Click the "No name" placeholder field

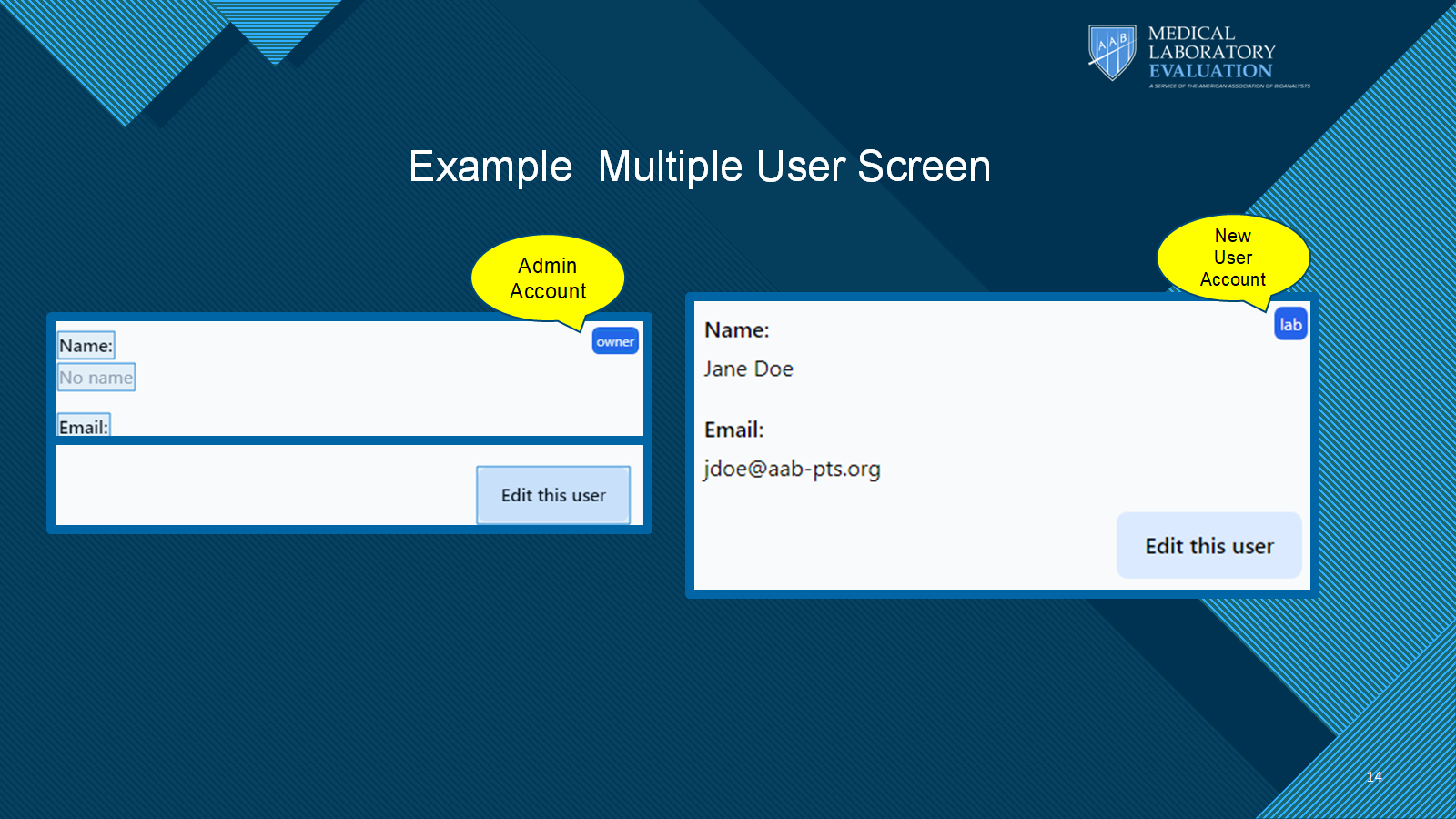[96, 378]
